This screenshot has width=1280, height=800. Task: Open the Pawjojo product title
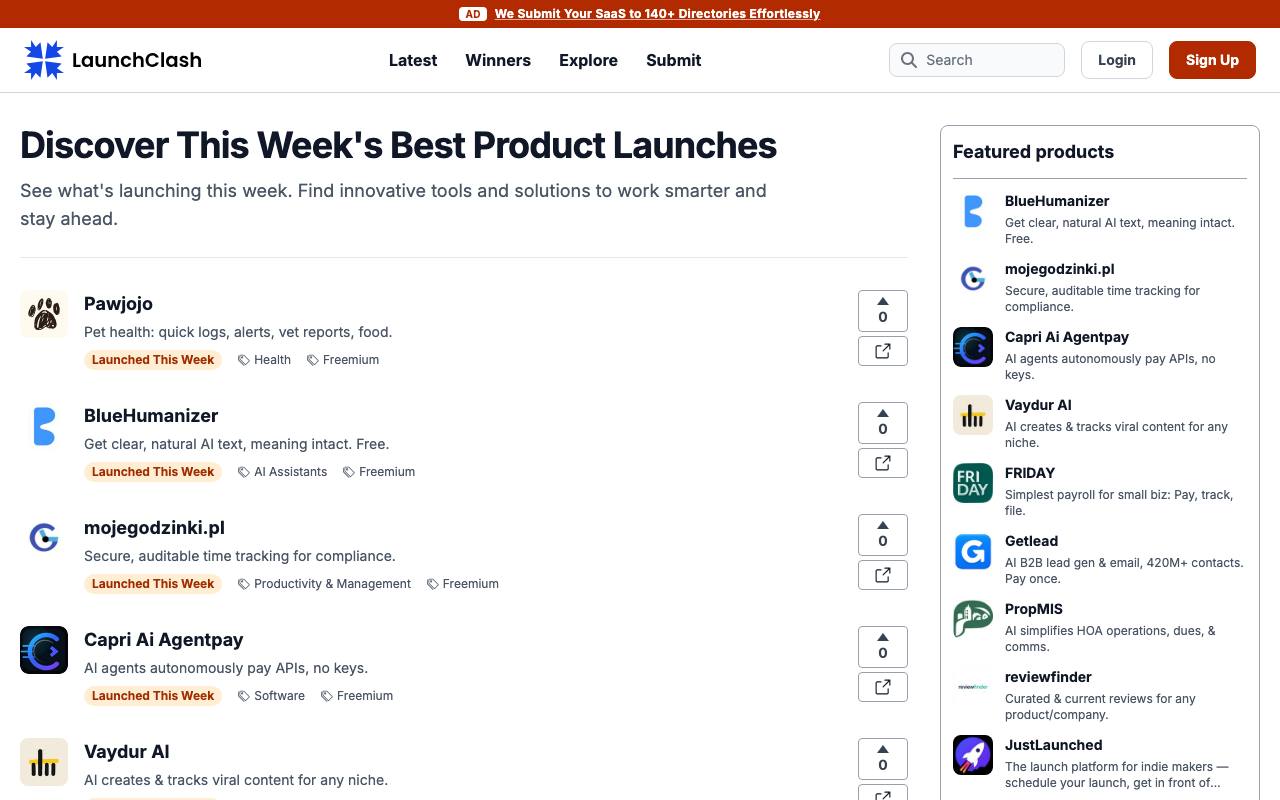pyautogui.click(x=118, y=304)
